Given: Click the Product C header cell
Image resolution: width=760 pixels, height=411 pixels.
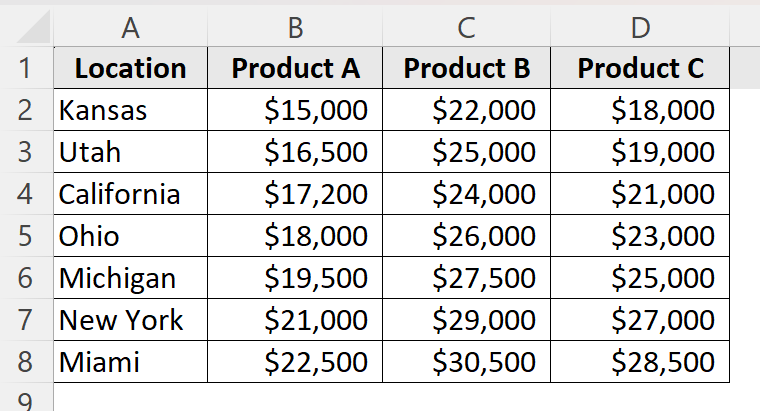Looking at the screenshot, I should click(x=641, y=68).
